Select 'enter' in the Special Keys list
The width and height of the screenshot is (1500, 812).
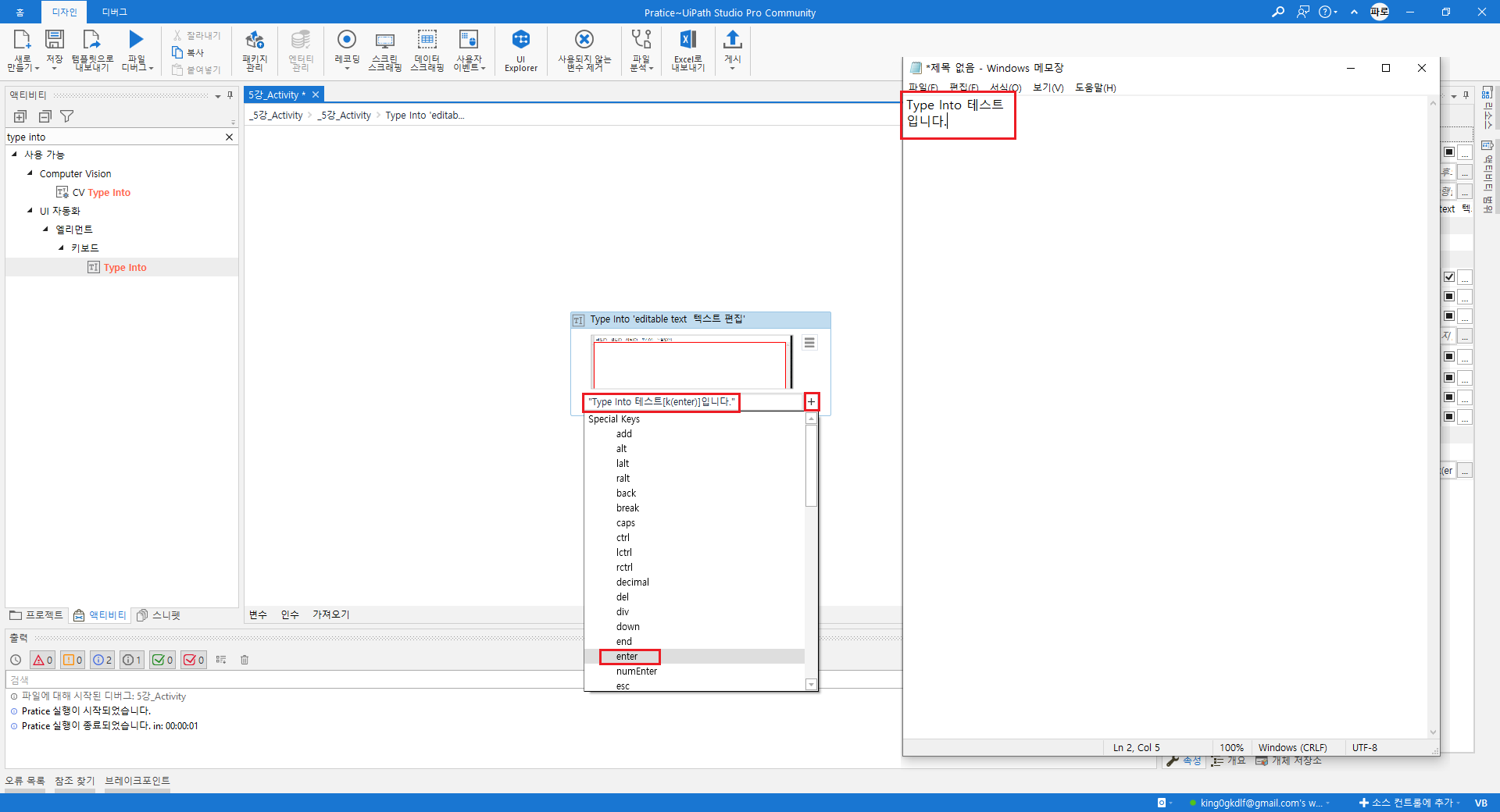[627, 657]
